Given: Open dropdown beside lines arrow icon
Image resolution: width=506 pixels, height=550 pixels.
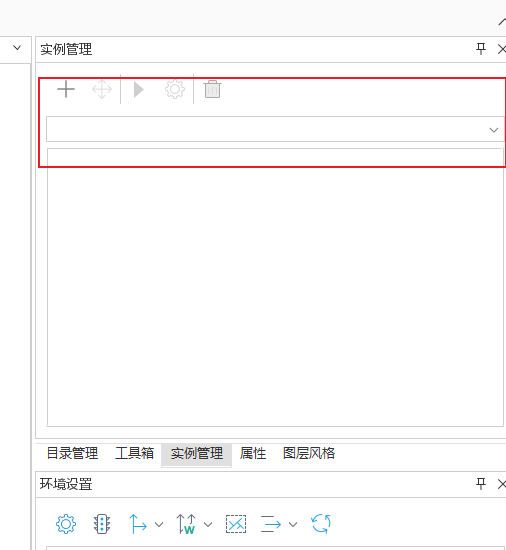Looking at the screenshot, I should coord(293,524).
